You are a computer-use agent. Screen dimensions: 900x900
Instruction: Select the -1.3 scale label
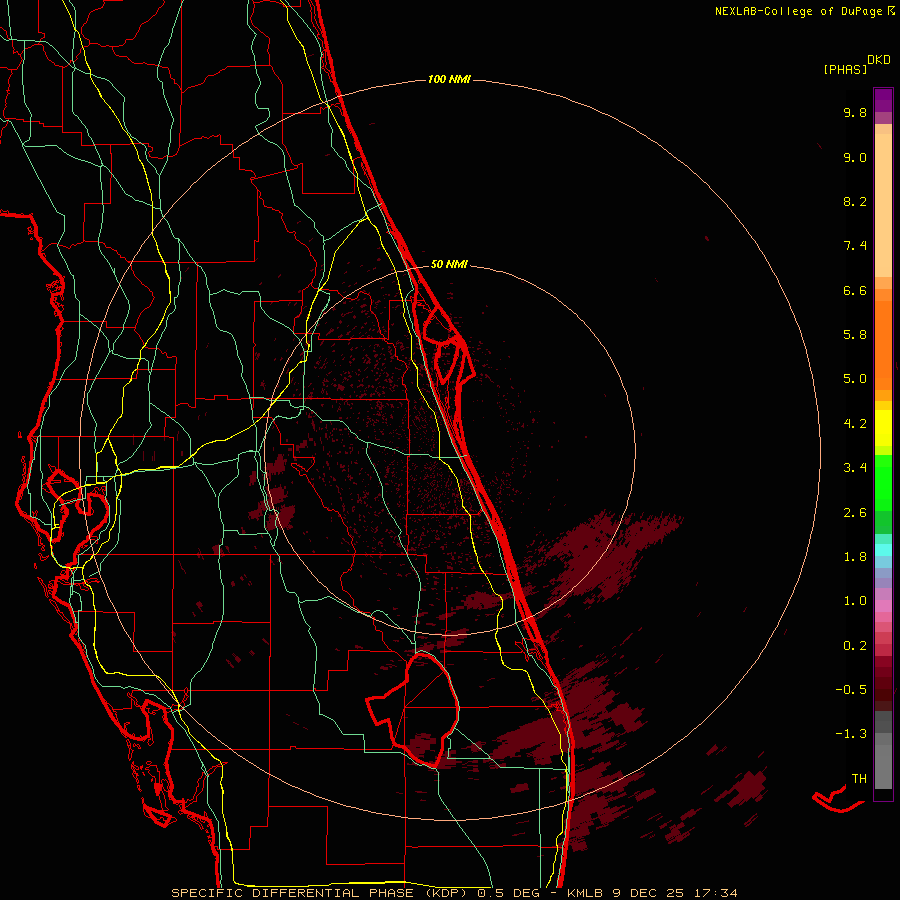pyautogui.click(x=851, y=734)
